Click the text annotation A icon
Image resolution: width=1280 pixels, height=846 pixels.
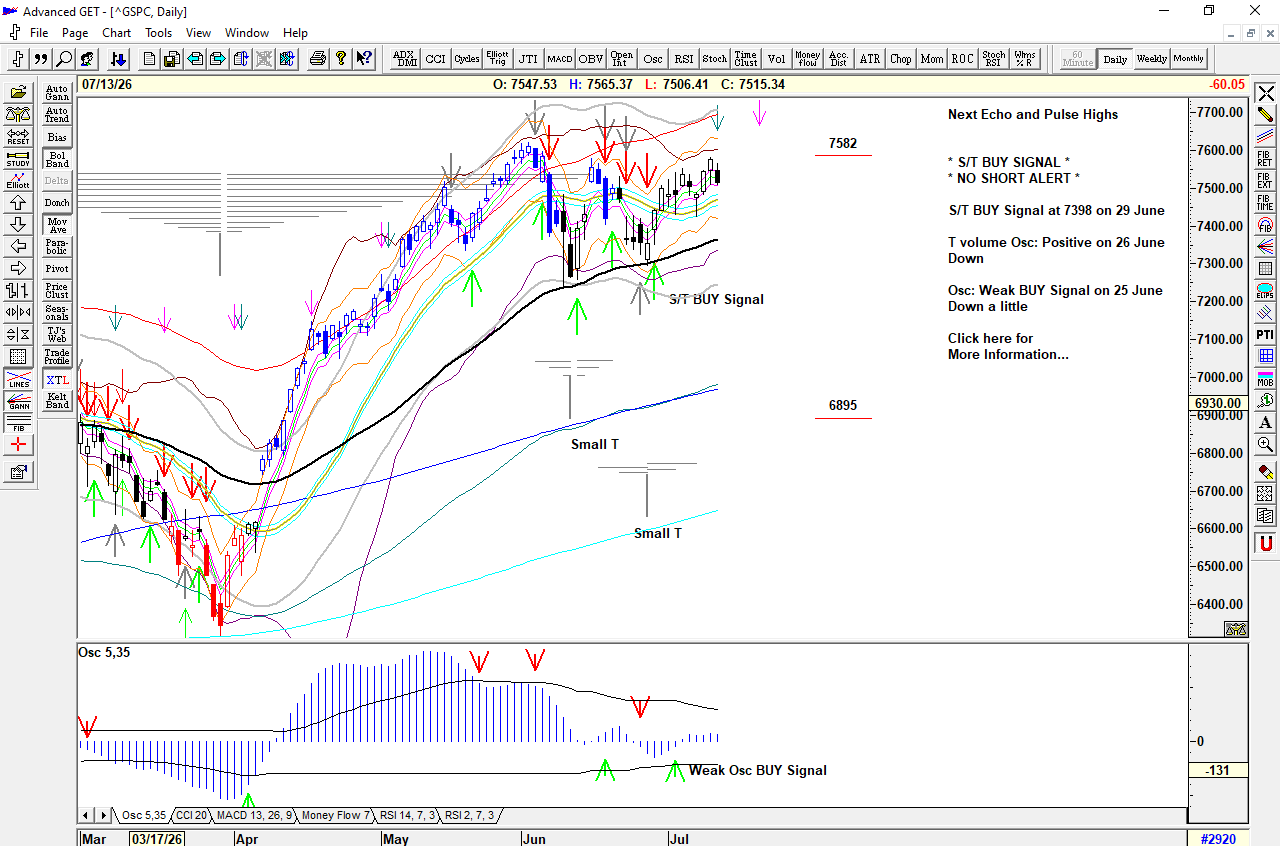1265,422
